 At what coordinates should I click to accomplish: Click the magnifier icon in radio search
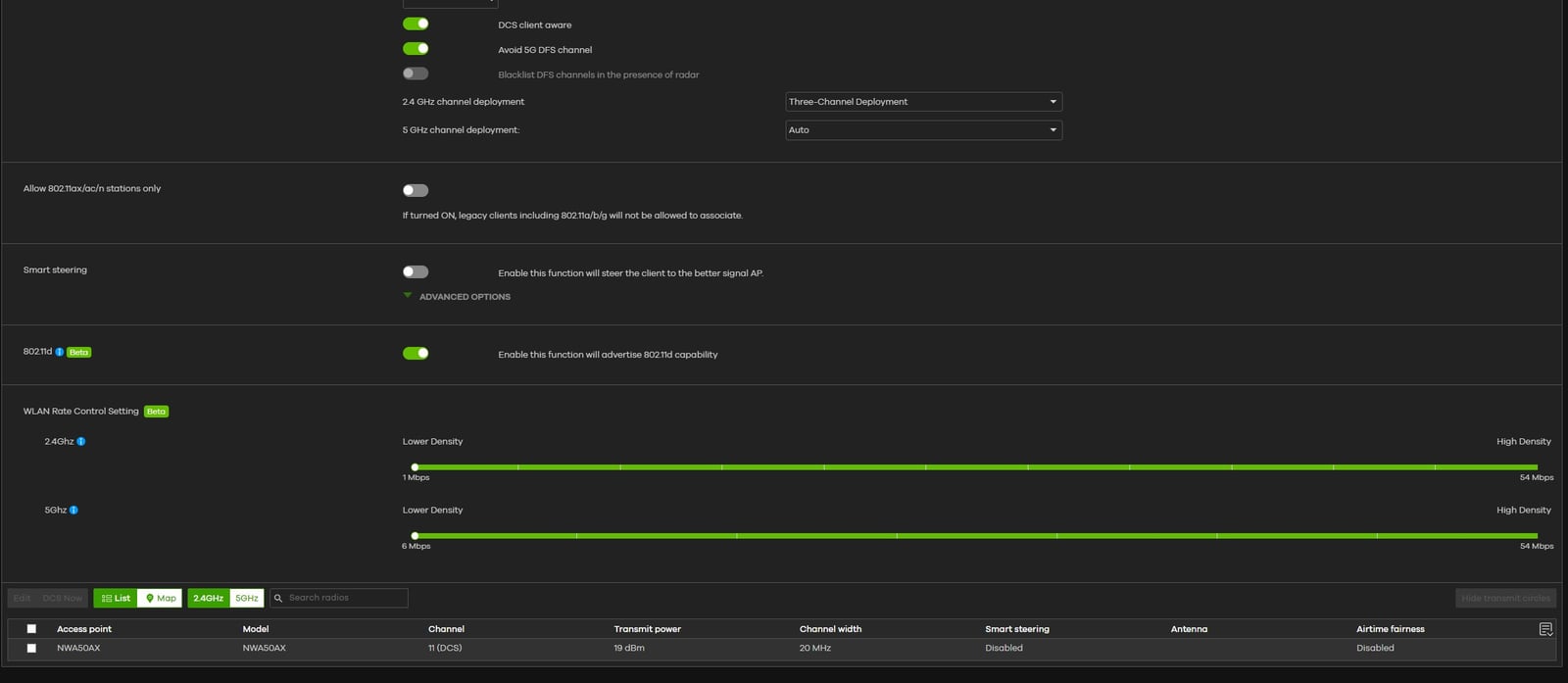click(278, 598)
